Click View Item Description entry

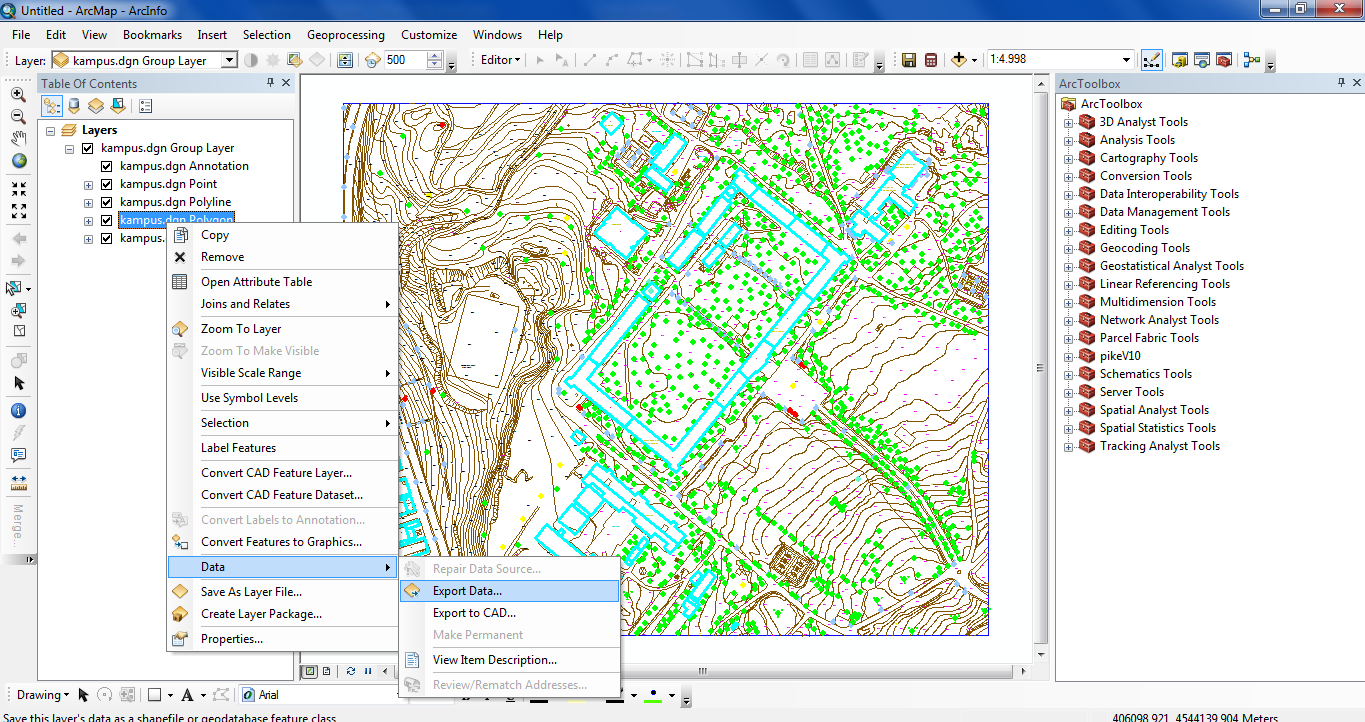point(509,660)
